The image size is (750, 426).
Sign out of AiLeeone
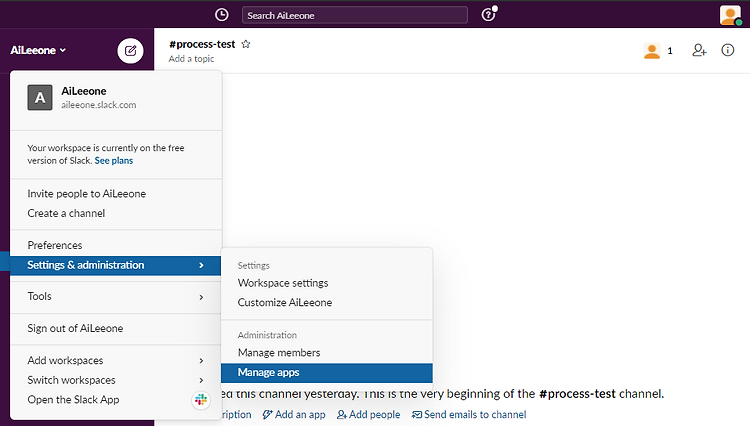(x=116, y=328)
